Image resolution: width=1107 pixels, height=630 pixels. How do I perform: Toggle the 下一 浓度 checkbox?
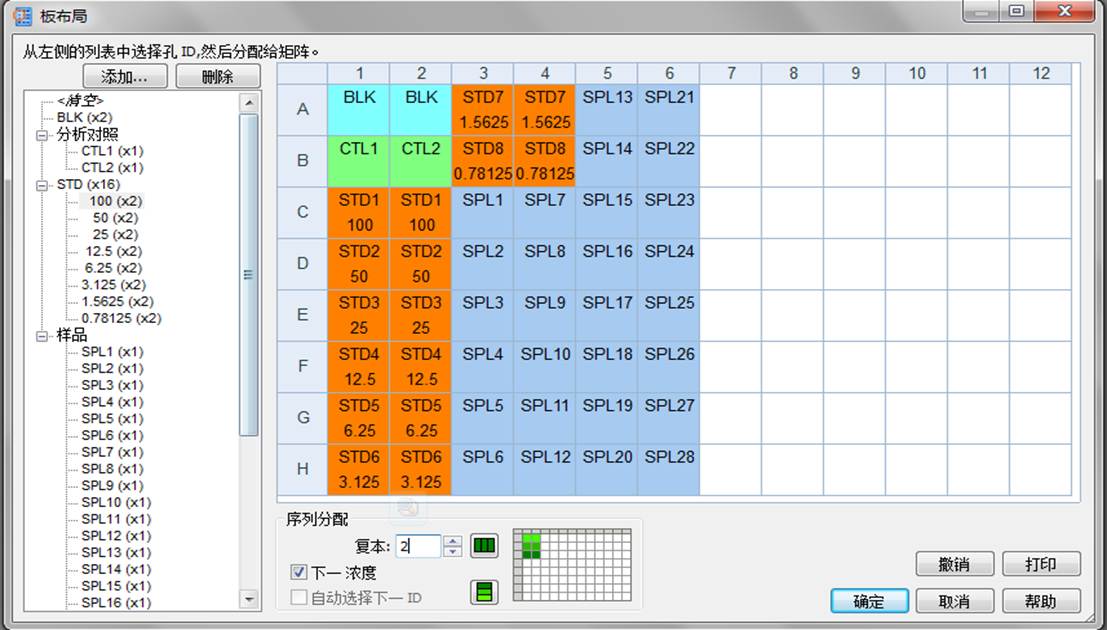click(299, 573)
